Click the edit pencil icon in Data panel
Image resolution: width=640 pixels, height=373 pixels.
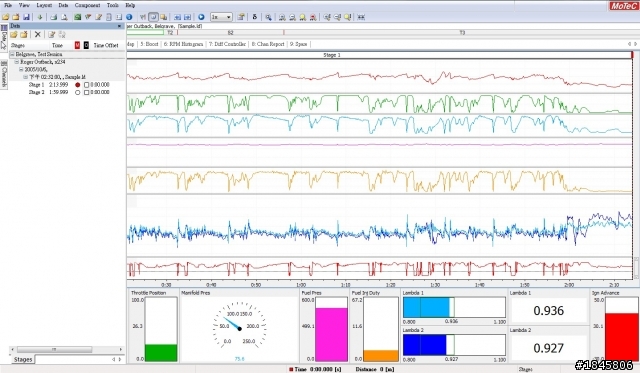51,35
